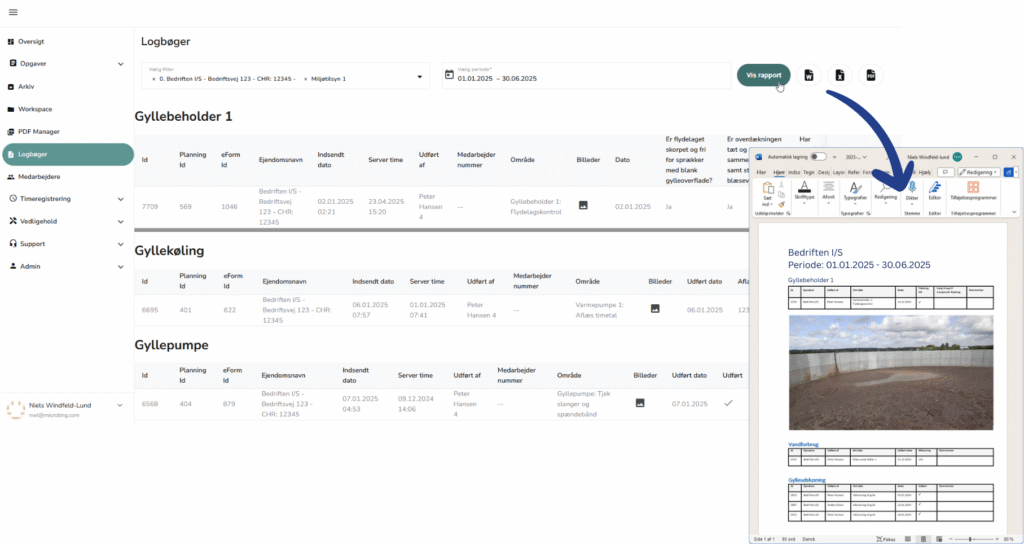Export the report as Word document
This screenshot has width=1024, height=544.
pyautogui.click(x=809, y=76)
